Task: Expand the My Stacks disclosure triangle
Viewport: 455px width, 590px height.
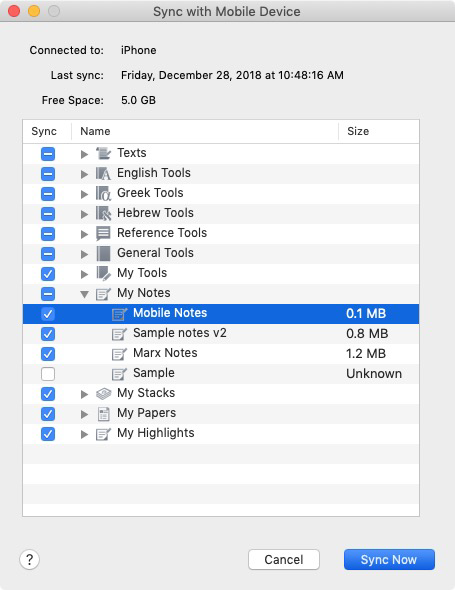Action: point(84,394)
